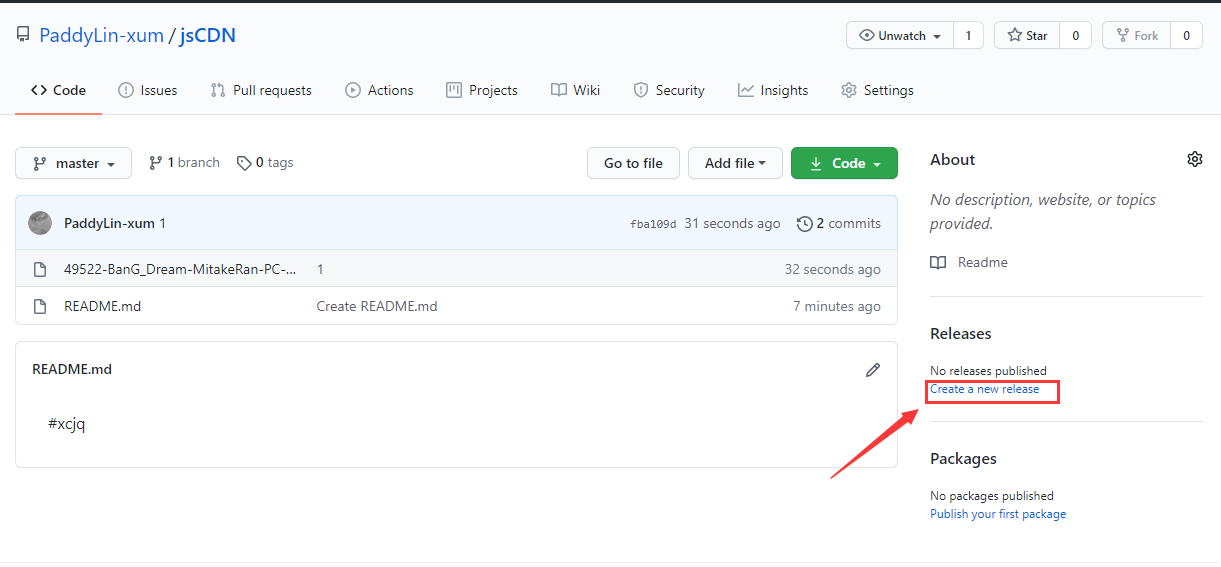Open the Pull requests tab

[261, 90]
